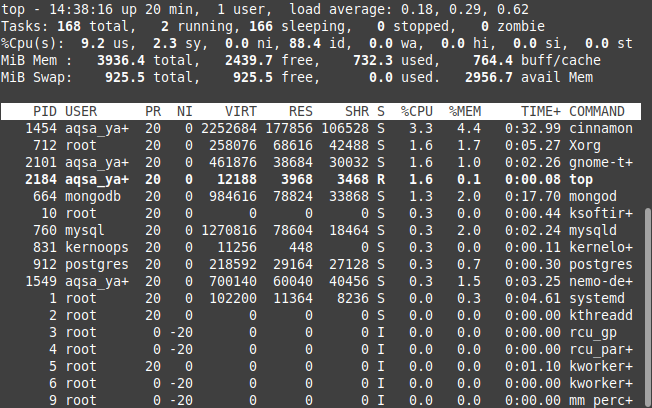Click PID 1454 in the process list

click(41, 129)
